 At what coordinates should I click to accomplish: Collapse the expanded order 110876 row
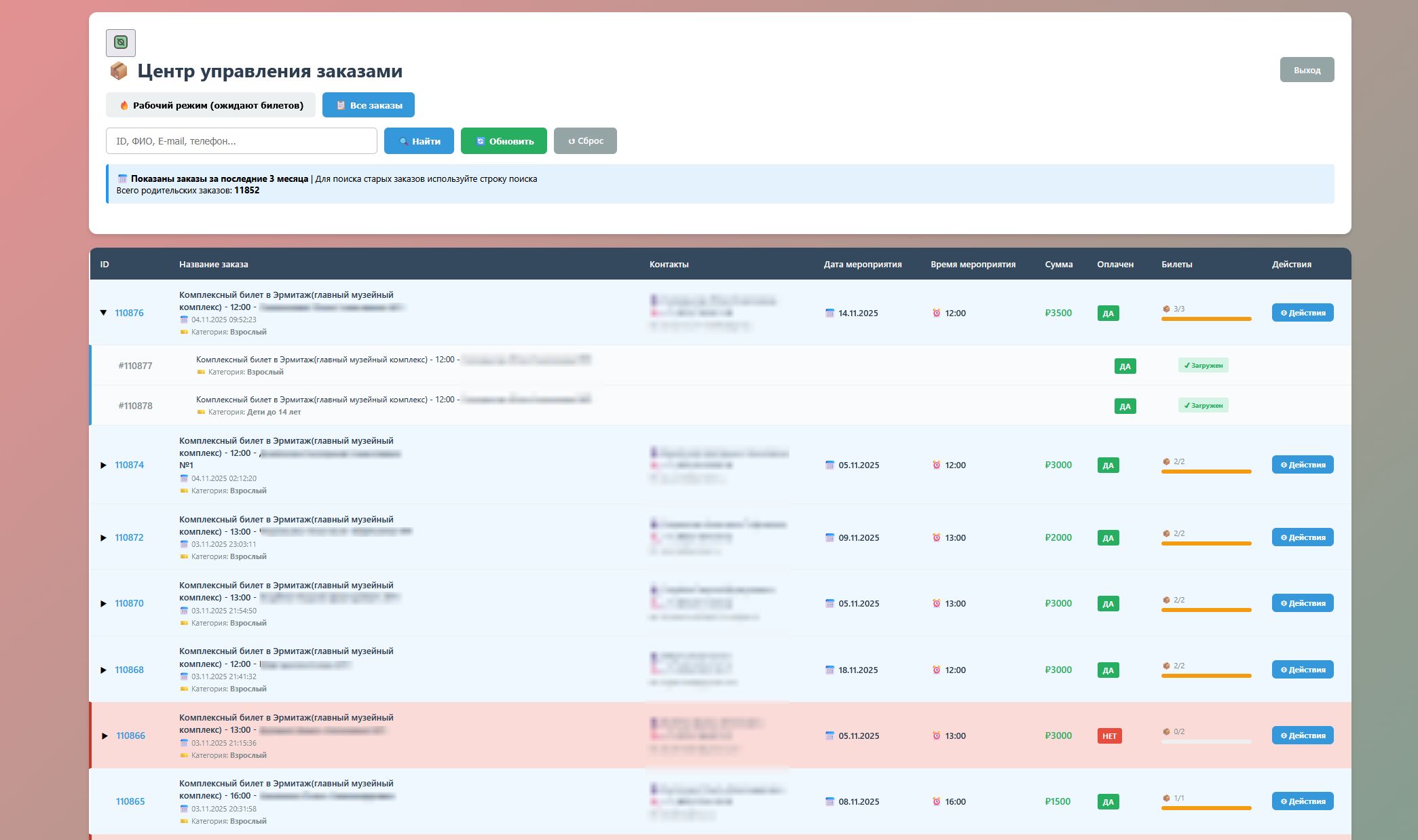coord(103,313)
